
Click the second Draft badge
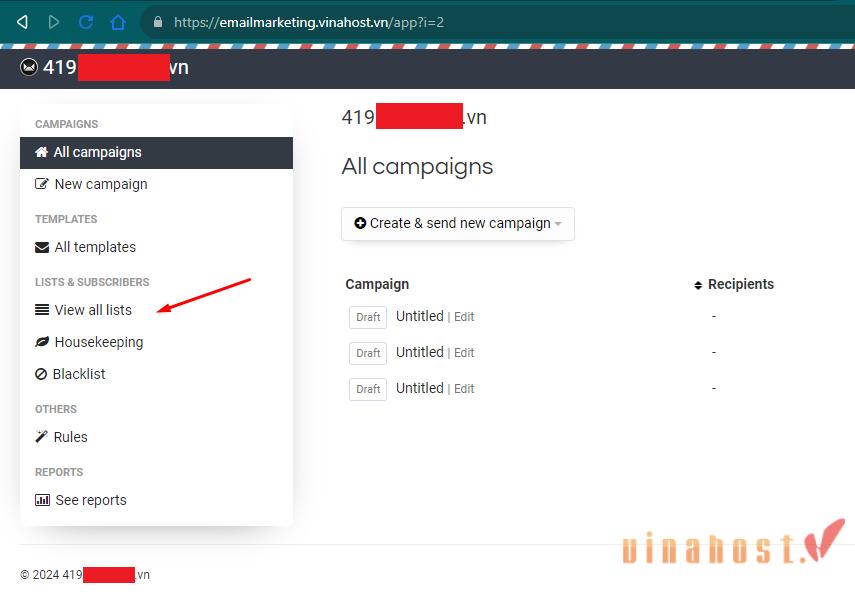click(x=368, y=353)
